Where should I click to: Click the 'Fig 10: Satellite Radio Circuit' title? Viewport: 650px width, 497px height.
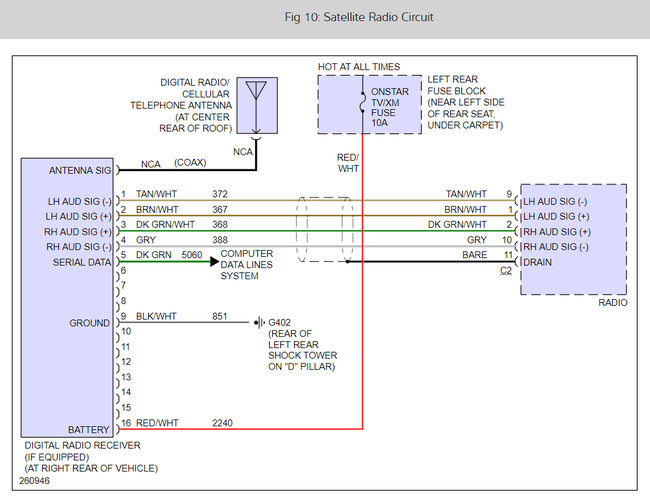pos(359,17)
